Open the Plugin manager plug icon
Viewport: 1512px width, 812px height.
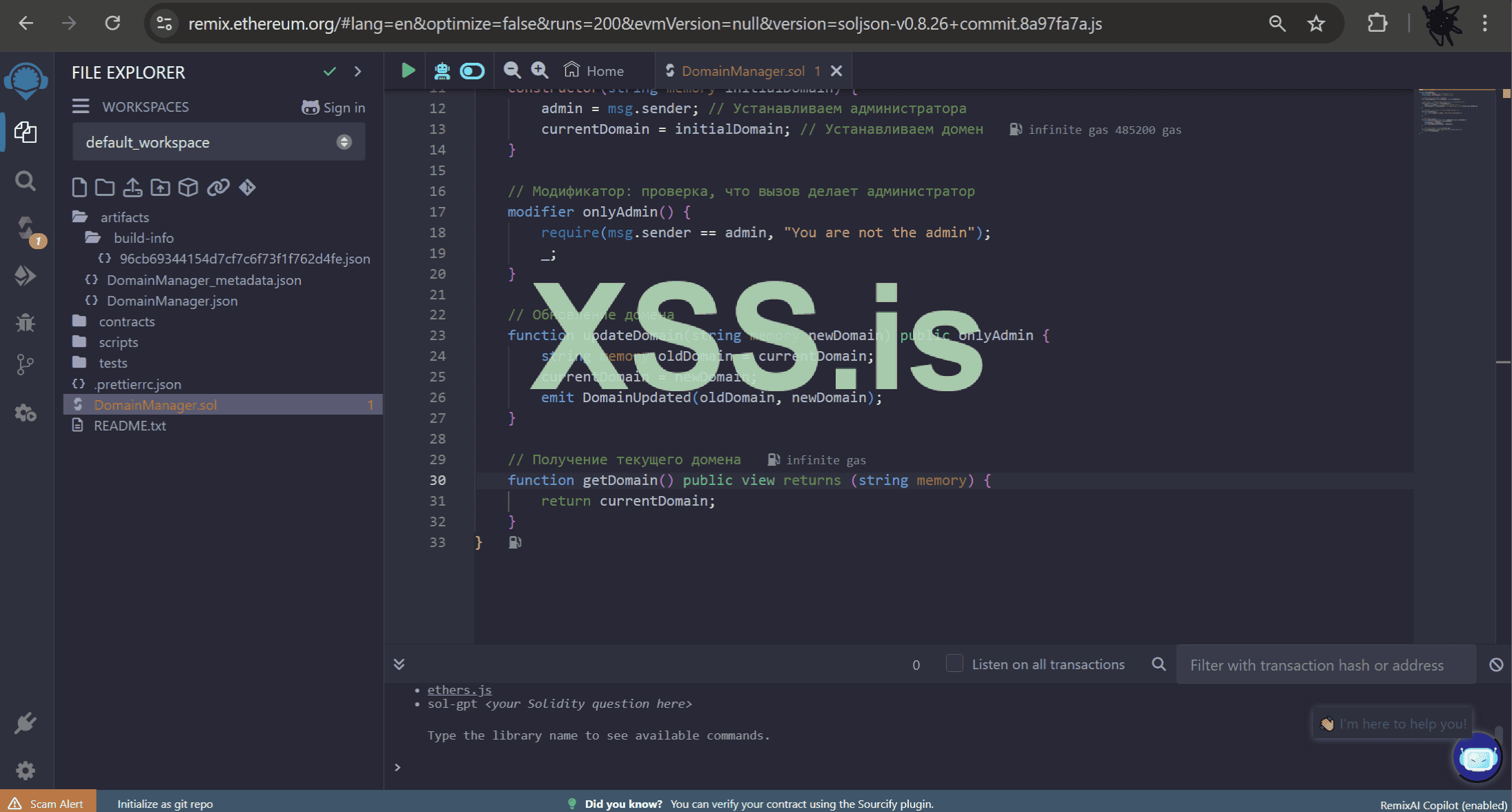click(x=26, y=723)
